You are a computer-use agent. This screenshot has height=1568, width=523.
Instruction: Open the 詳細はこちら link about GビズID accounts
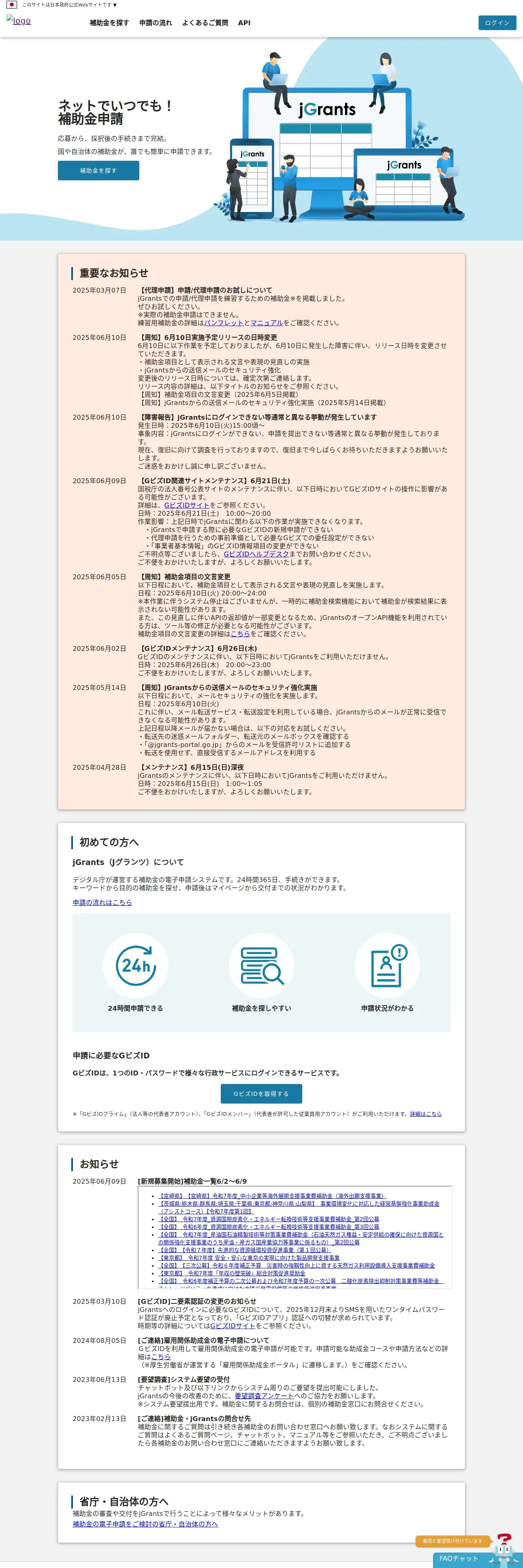pos(426,1114)
